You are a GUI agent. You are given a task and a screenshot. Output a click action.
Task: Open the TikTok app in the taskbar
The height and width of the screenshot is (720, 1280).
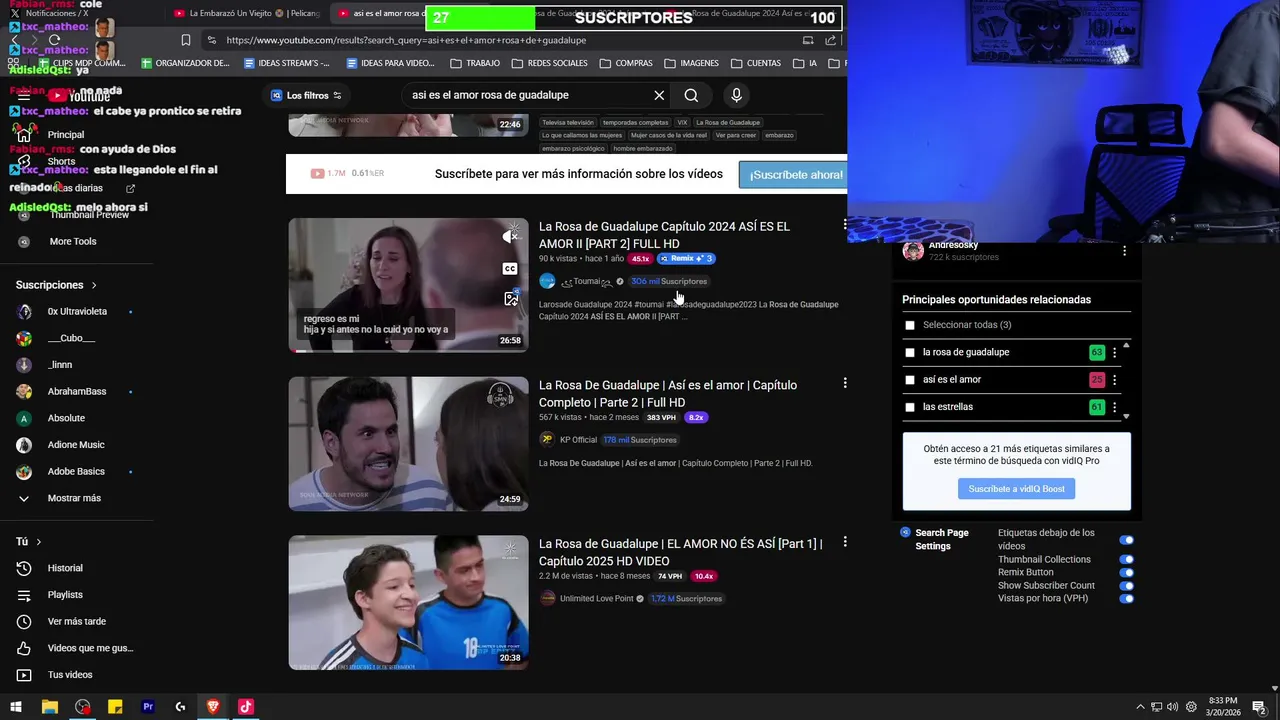pos(246,707)
